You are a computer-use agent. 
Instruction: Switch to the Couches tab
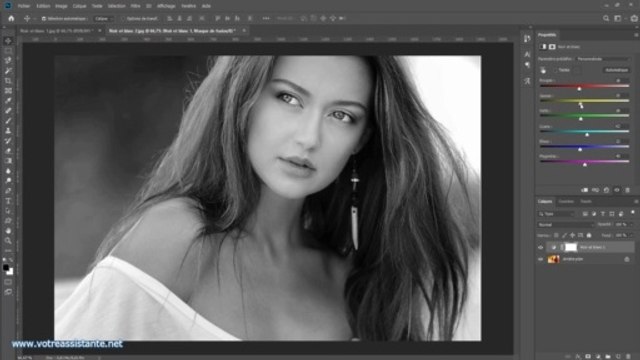[566, 202]
